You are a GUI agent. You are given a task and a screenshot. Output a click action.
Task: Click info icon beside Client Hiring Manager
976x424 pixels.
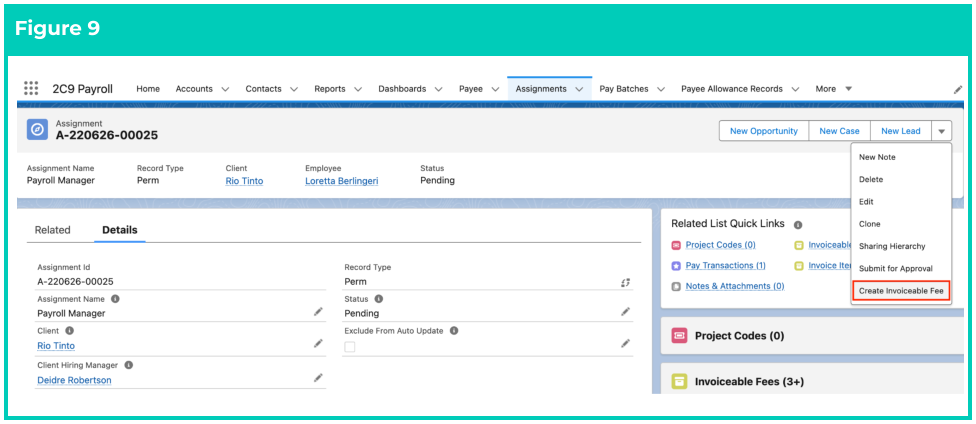click(x=129, y=365)
